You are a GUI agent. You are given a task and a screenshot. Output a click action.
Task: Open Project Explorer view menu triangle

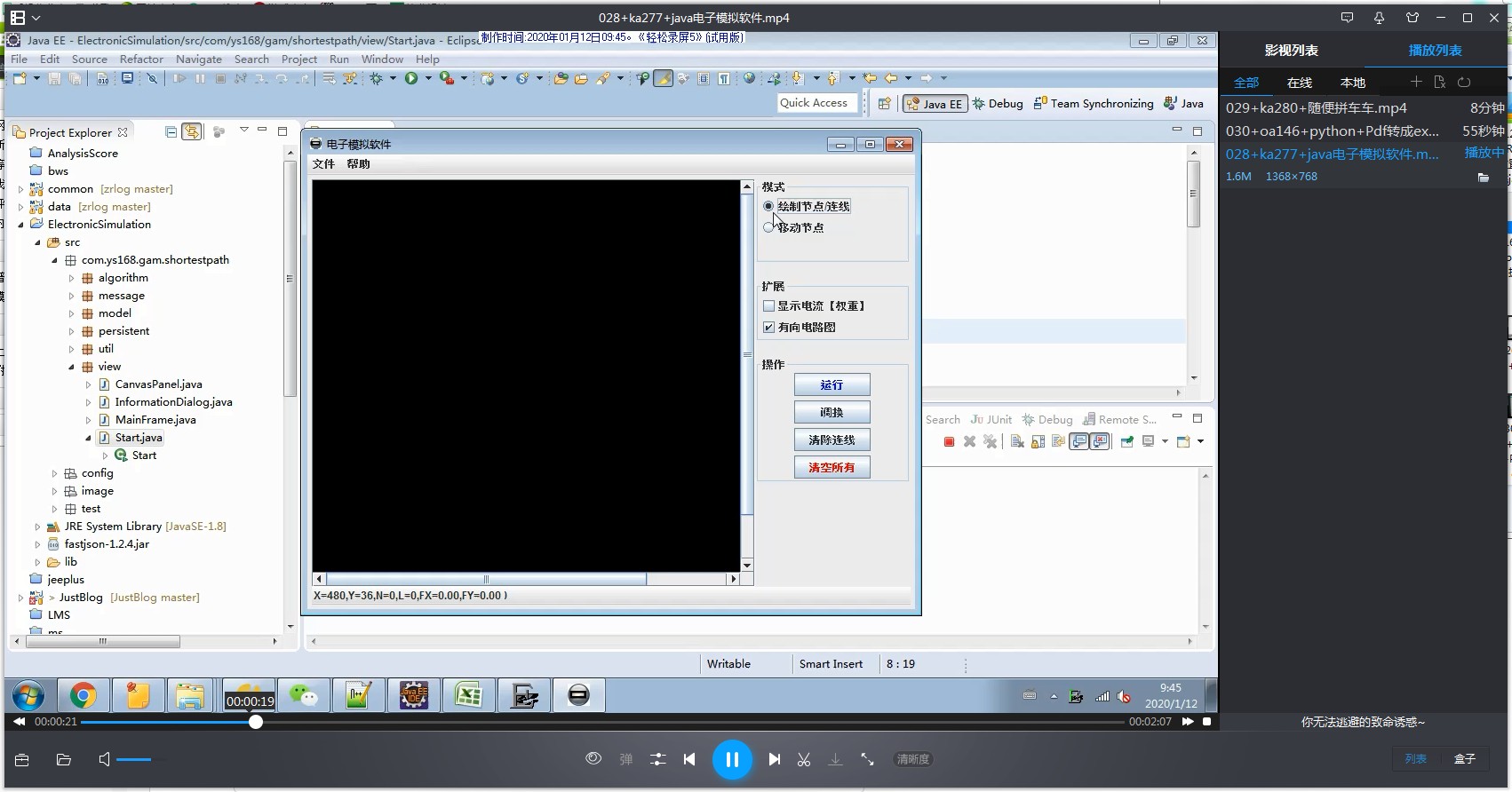coord(244,131)
